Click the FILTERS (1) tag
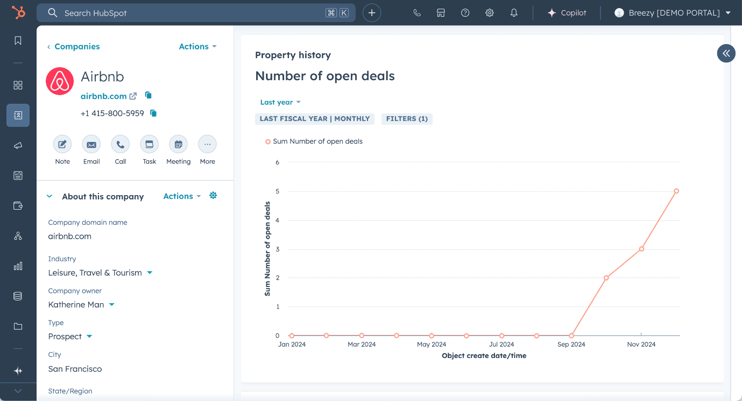 point(407,119)
